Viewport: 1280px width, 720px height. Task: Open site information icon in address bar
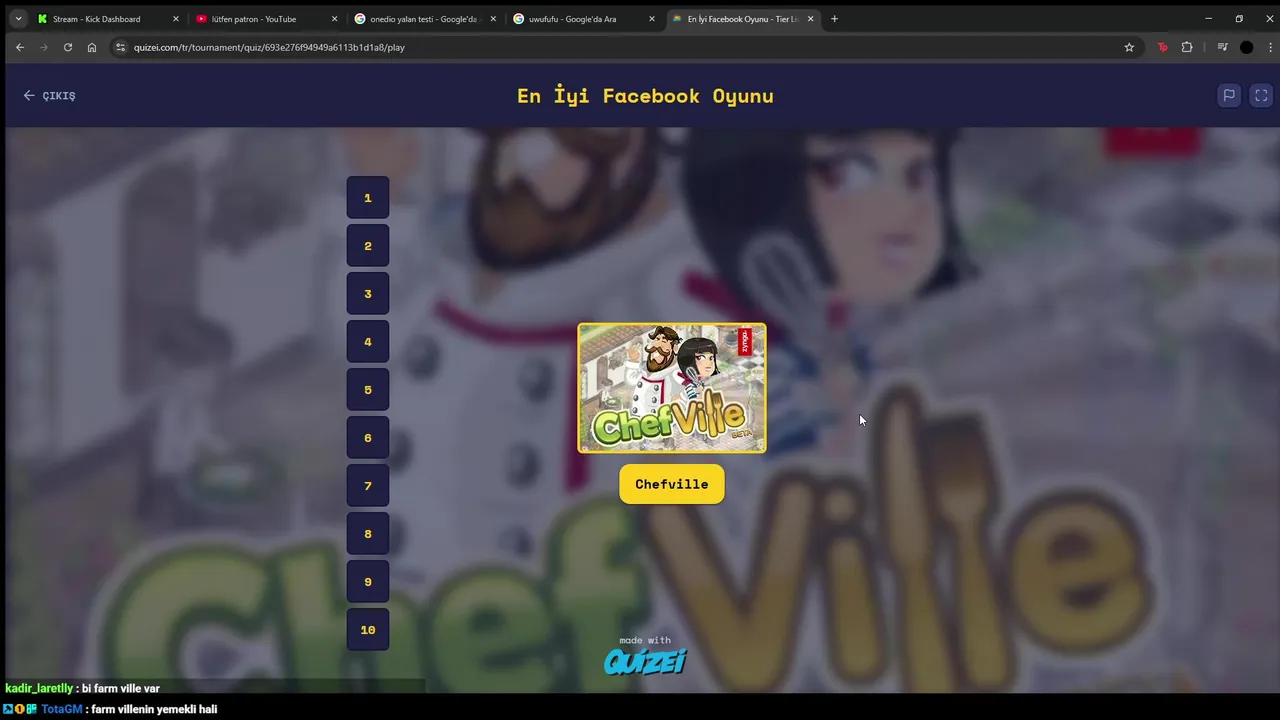120,47
